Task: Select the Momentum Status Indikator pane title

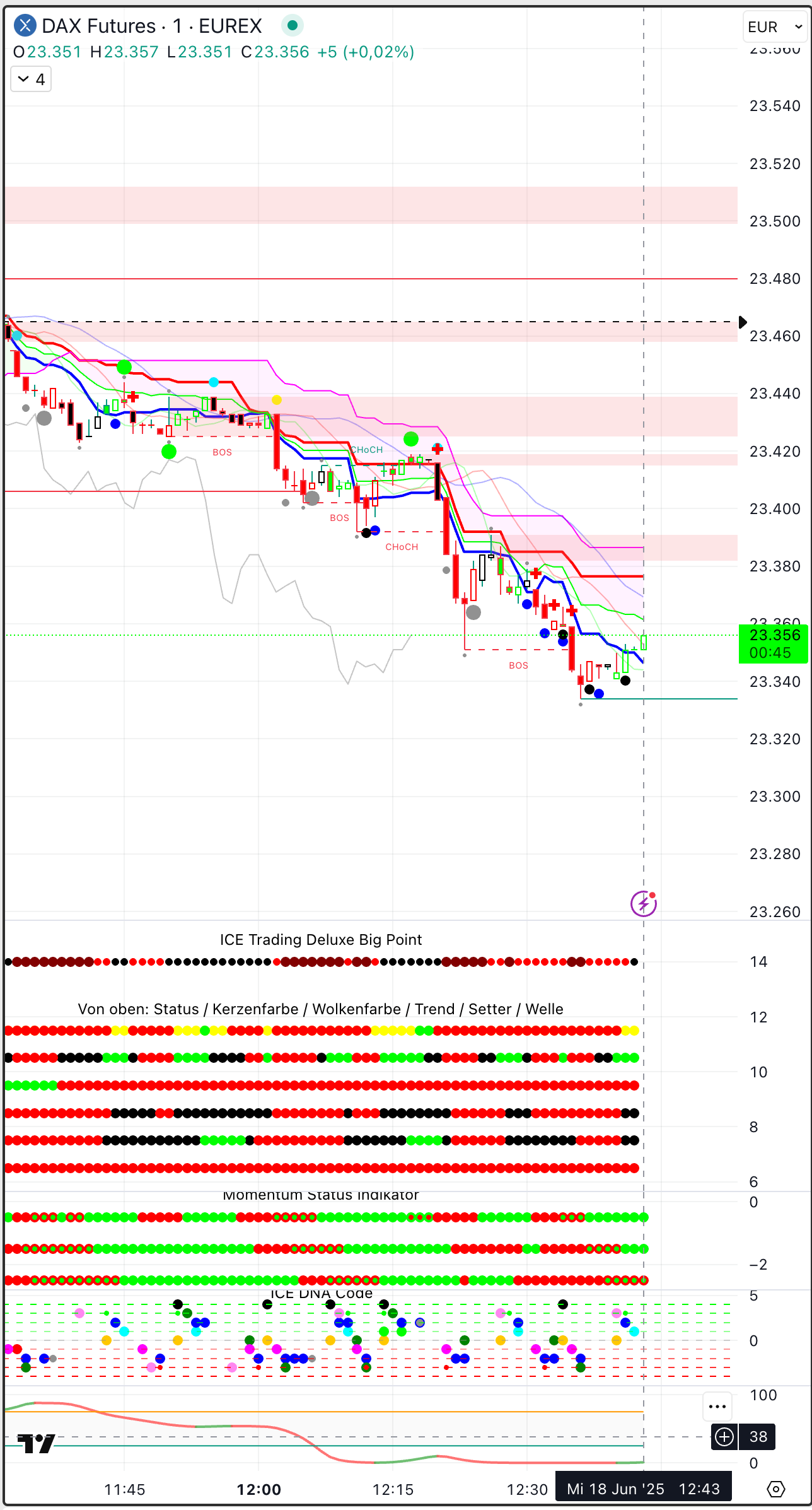Action: (320, 1195)
